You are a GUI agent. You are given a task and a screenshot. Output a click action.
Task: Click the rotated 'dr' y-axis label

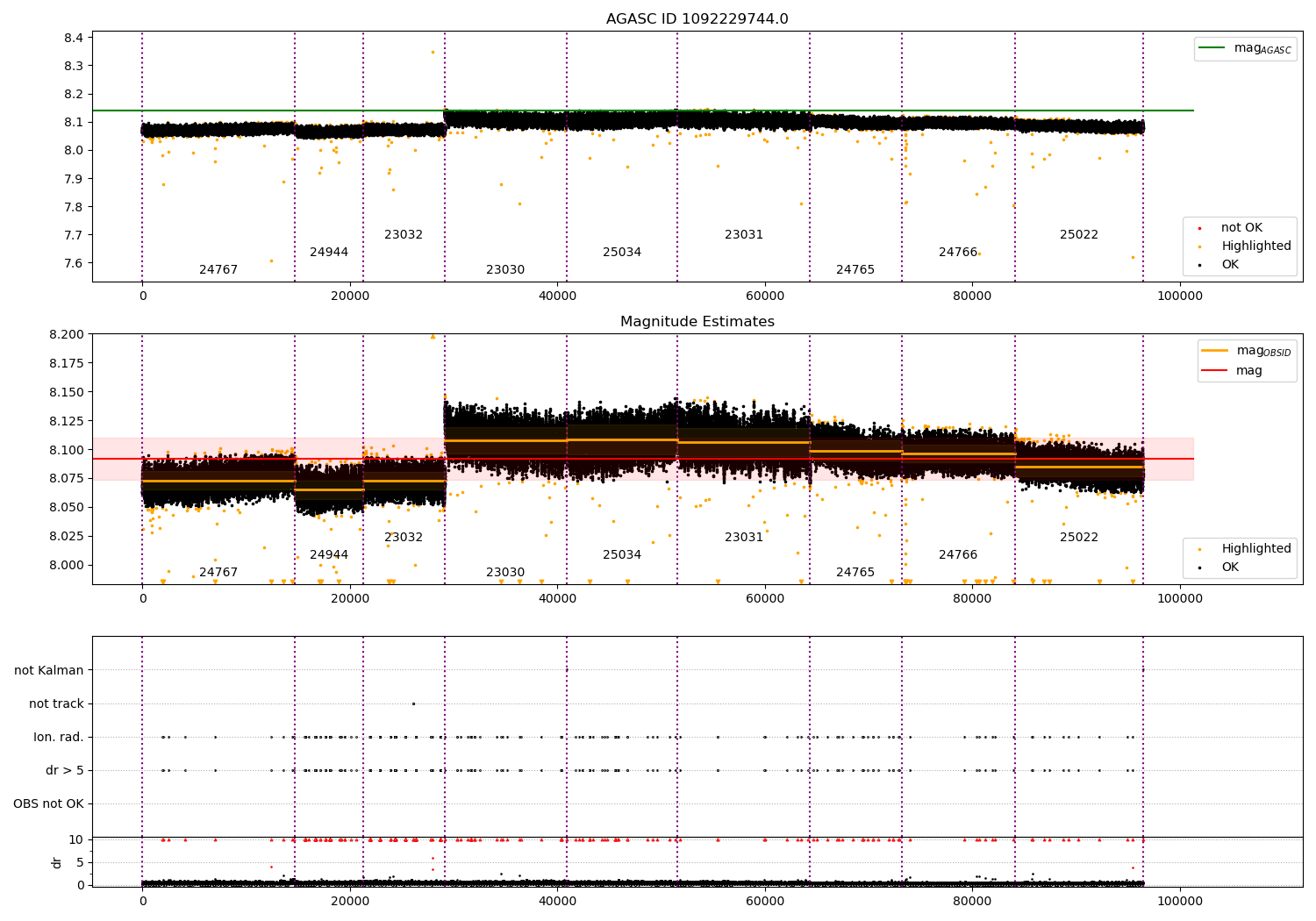pyautogui.click(x=57, y=862)
